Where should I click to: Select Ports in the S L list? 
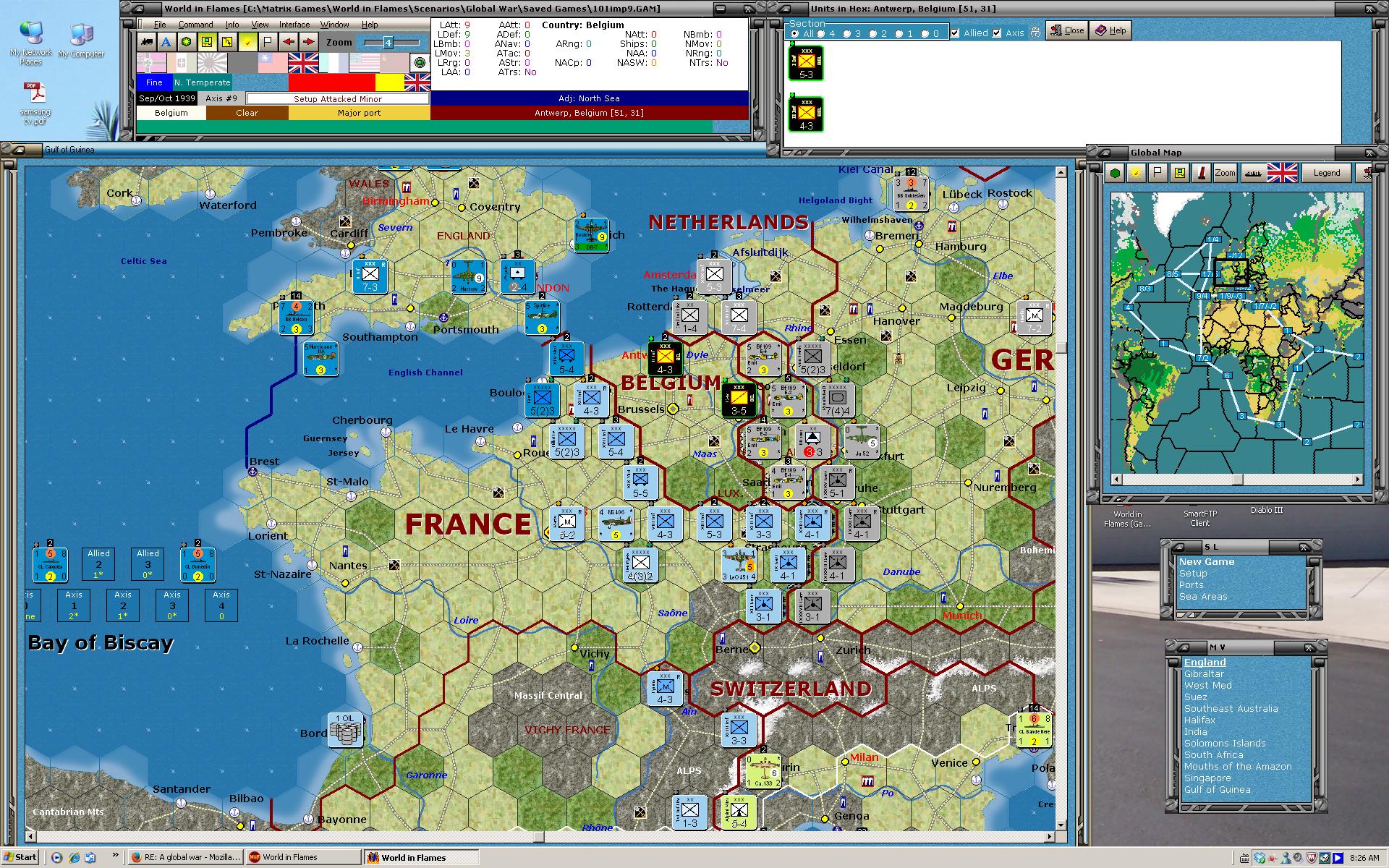tap(1191, 585)
